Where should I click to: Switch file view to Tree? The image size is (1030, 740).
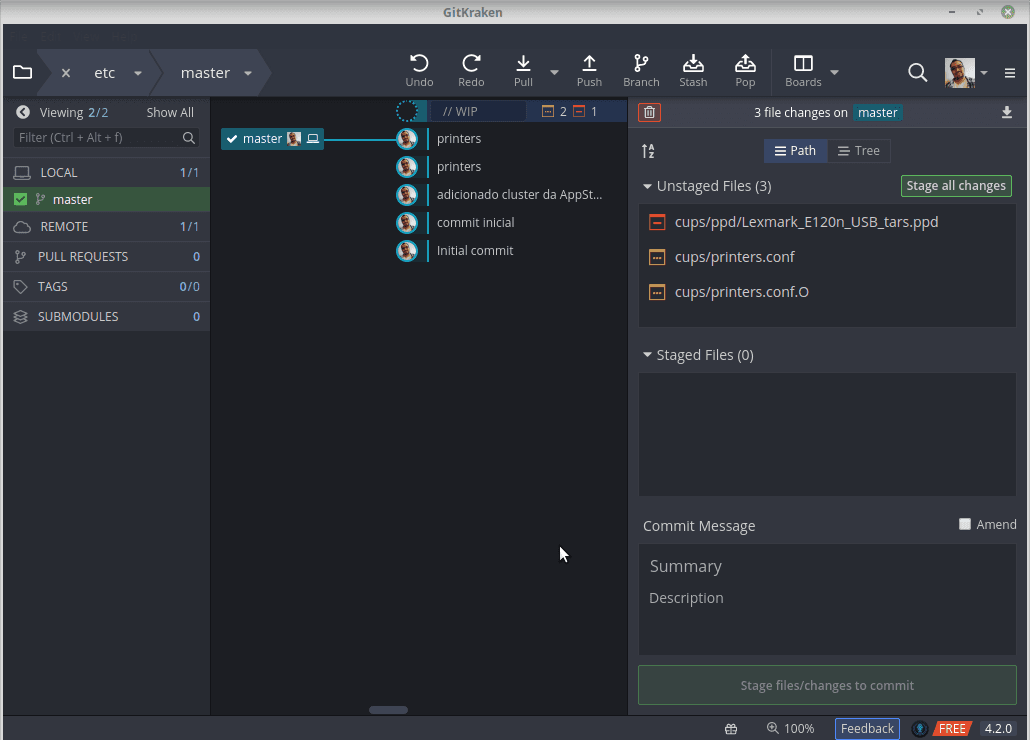(x=859, y=151)
